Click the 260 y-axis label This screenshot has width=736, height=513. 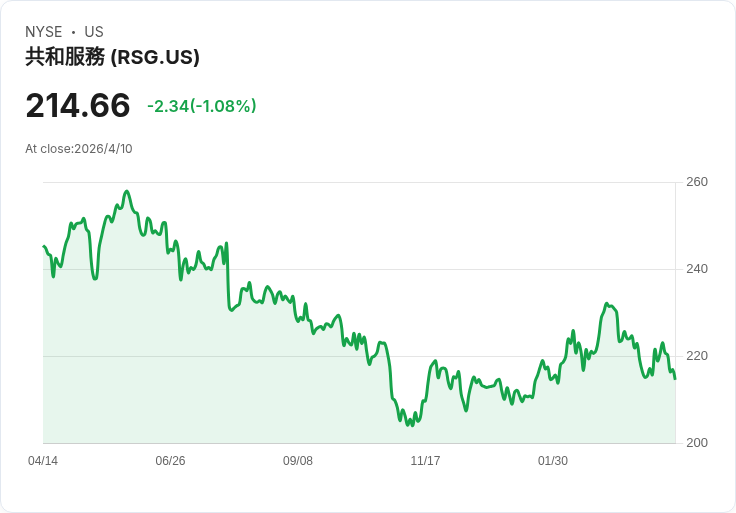tap(697, 182)
